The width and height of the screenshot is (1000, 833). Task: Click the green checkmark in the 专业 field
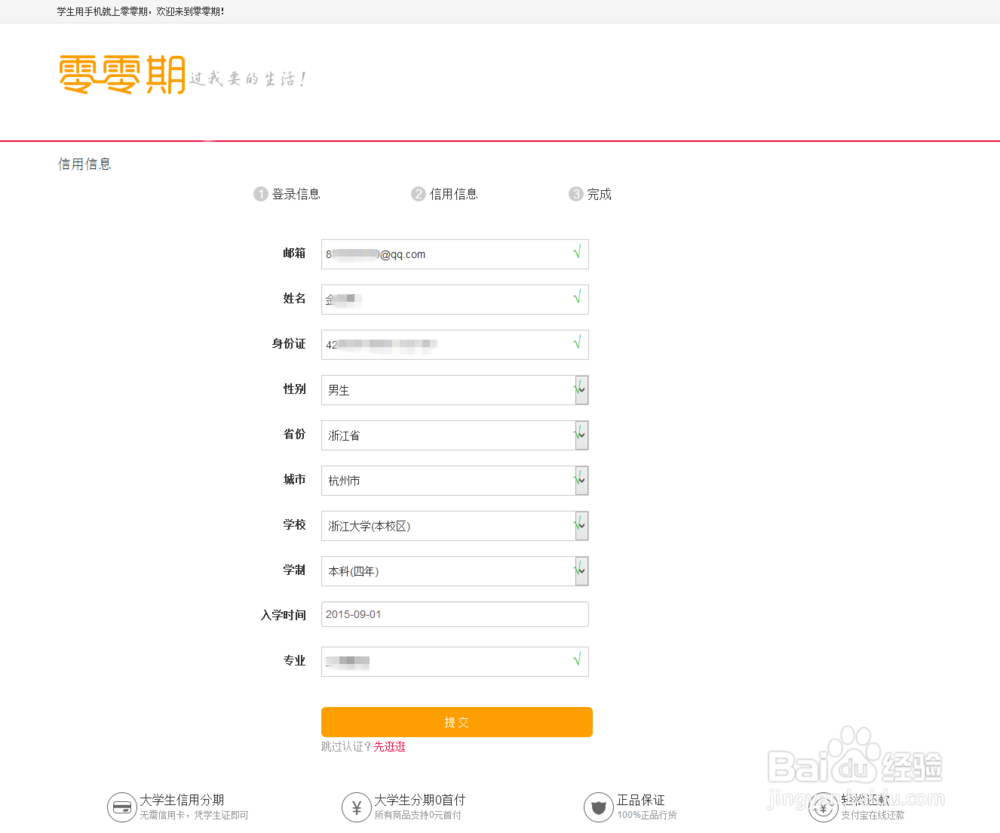[x=577, y=660]
